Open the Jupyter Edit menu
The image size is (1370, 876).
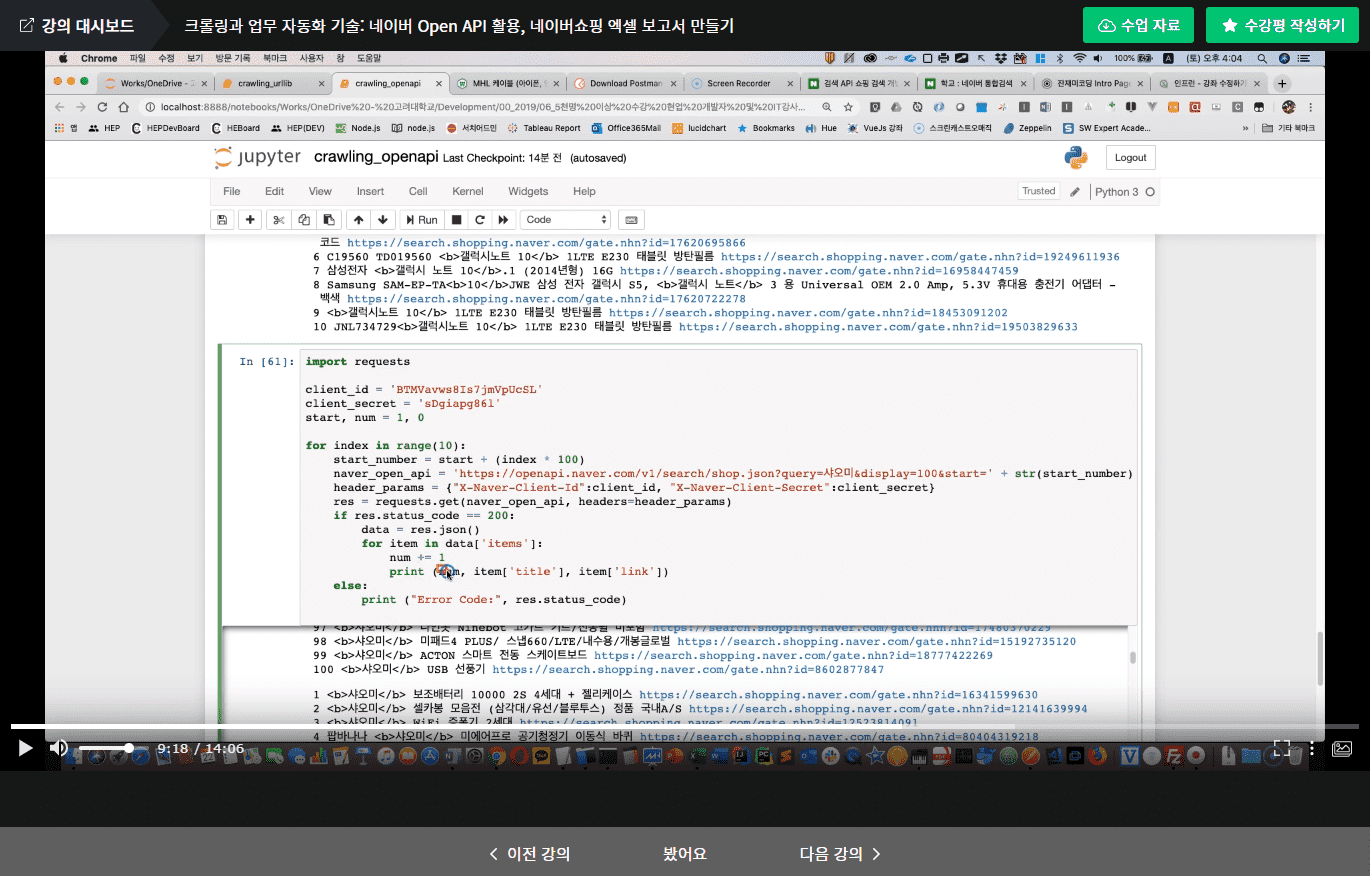274,191
